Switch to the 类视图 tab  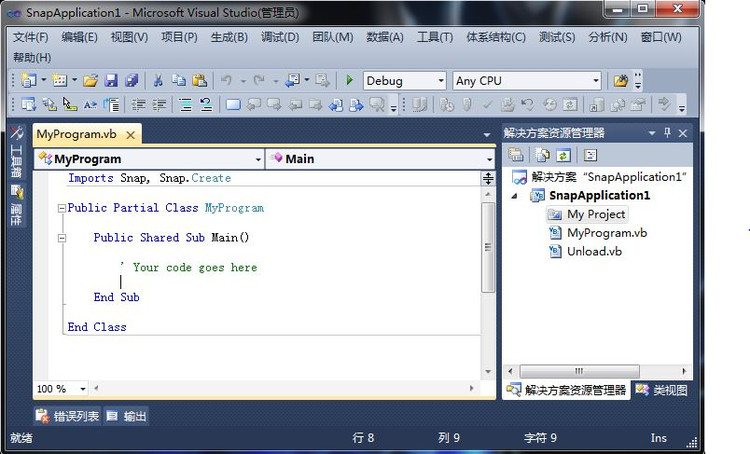(x=662, y=390)
